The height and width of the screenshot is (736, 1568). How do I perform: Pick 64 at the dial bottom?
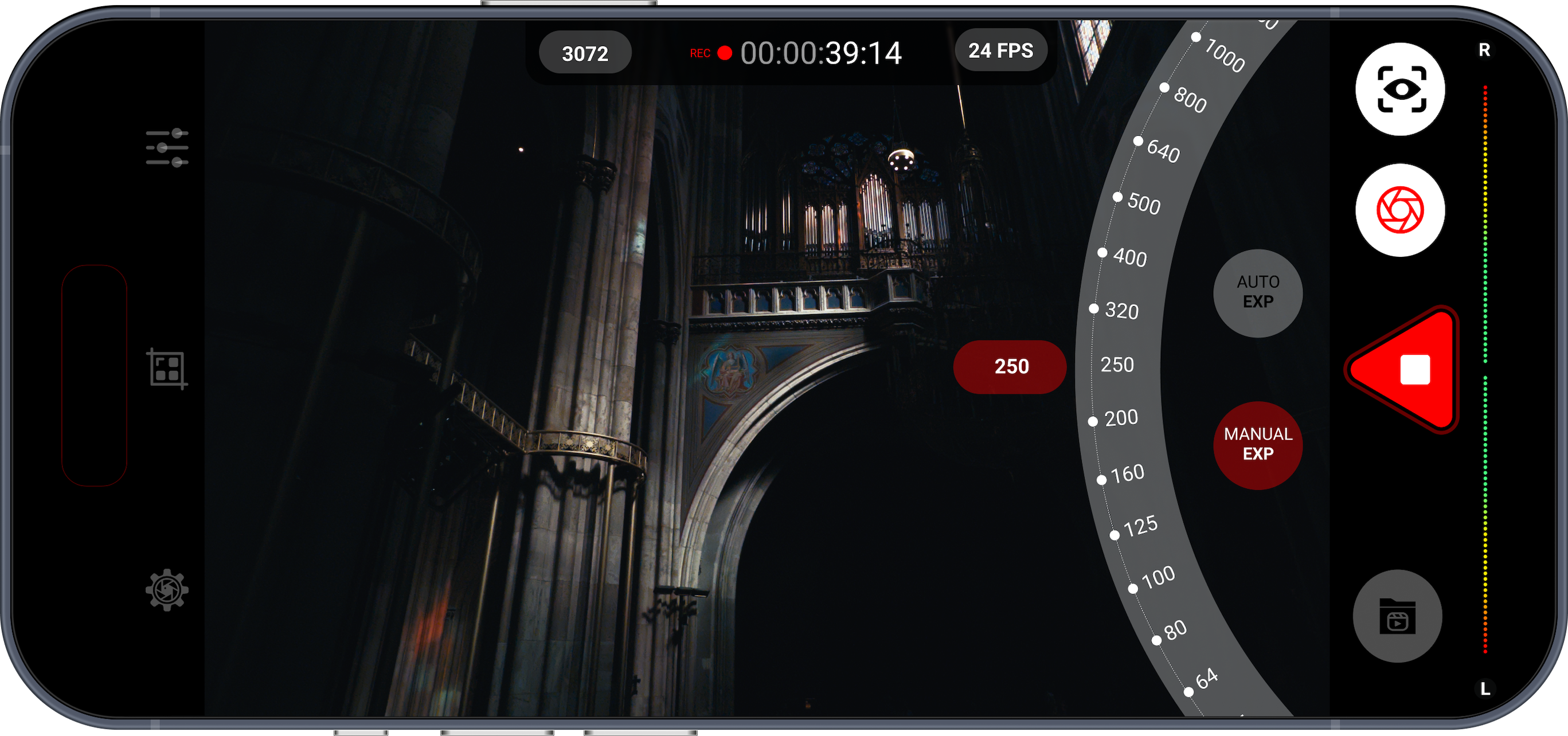click(x=1206, y=679)
